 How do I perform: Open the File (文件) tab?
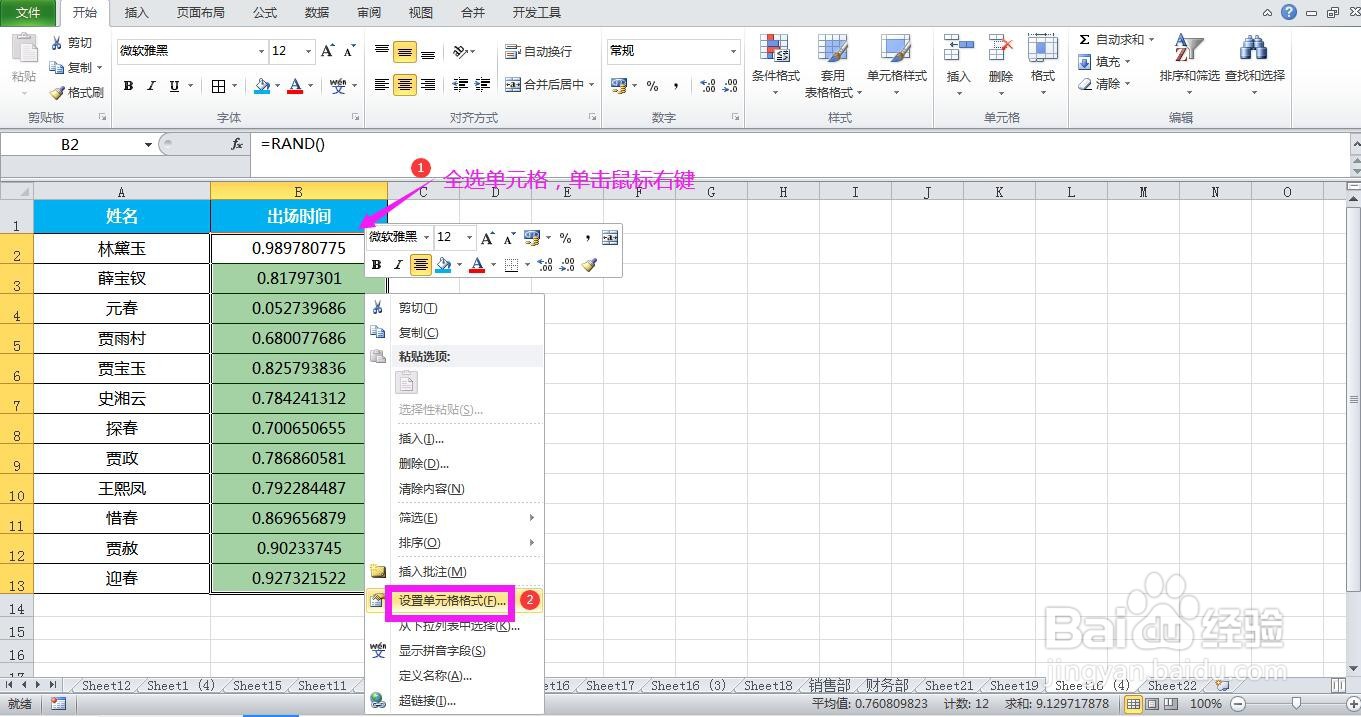(29, 12)
